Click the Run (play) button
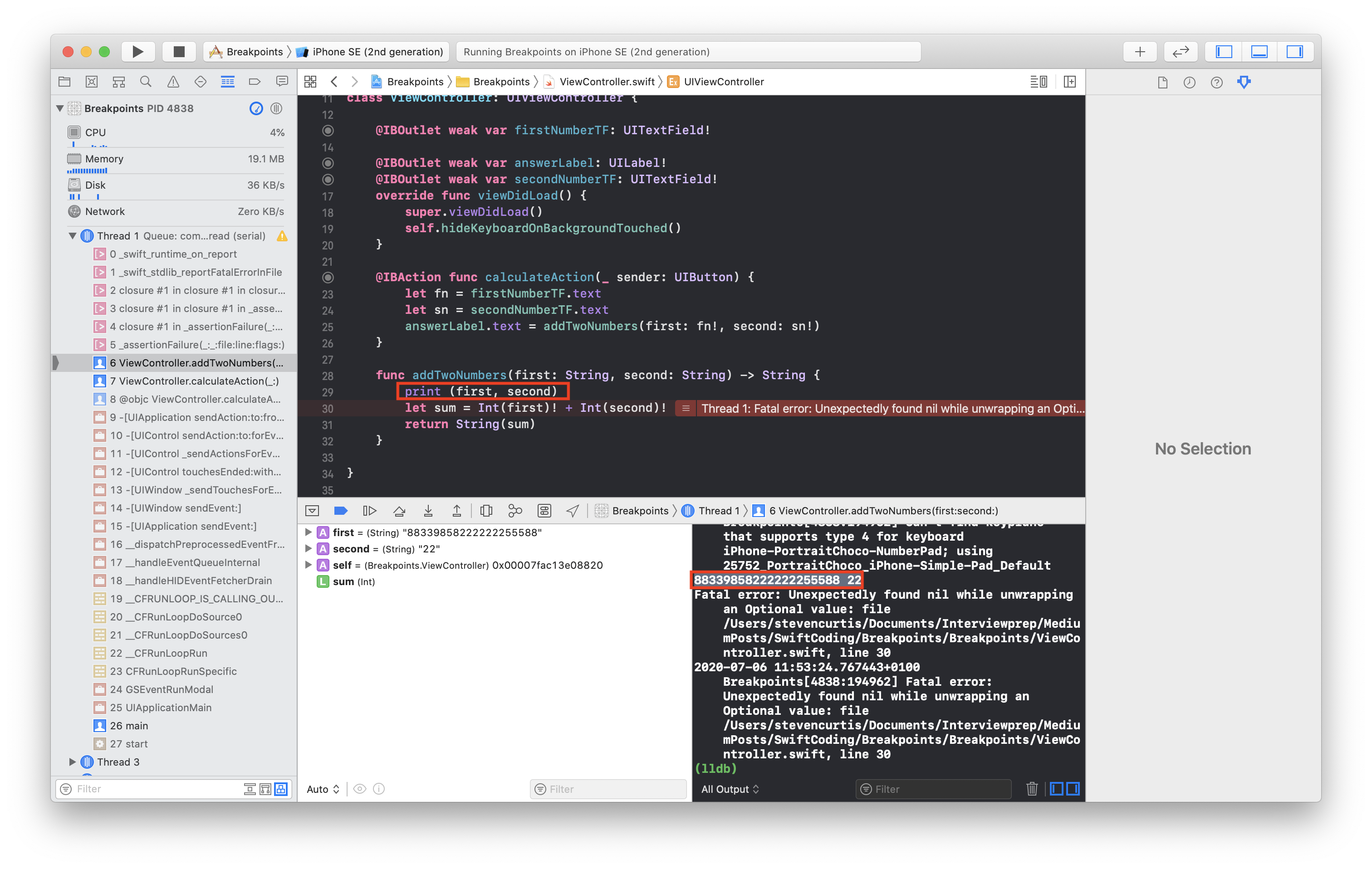The height and width of the screenshot is (869, 1372). 138,52
